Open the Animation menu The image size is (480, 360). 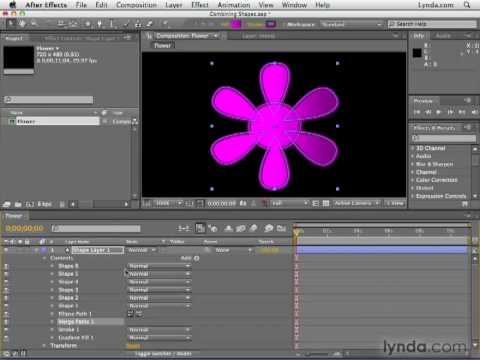(x=234, y=5)
